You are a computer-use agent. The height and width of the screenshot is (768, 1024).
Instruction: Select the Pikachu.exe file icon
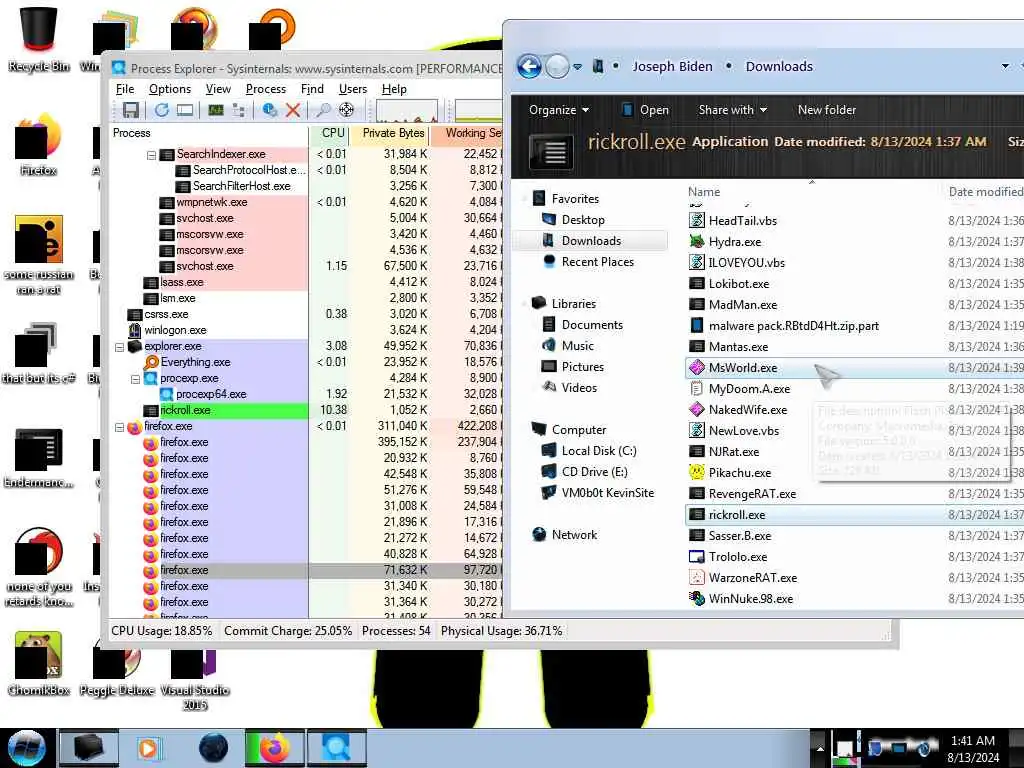pos(697,472)
